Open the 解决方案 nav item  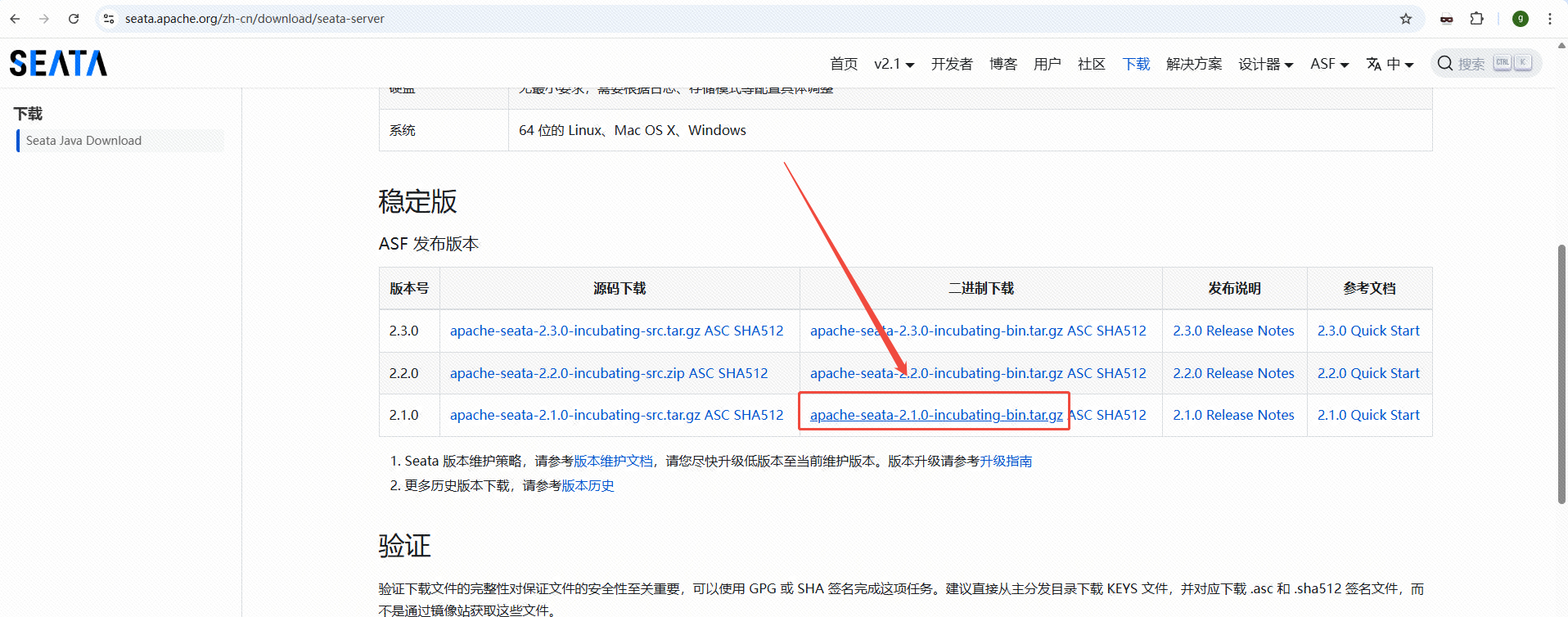tap(1194, 64)
